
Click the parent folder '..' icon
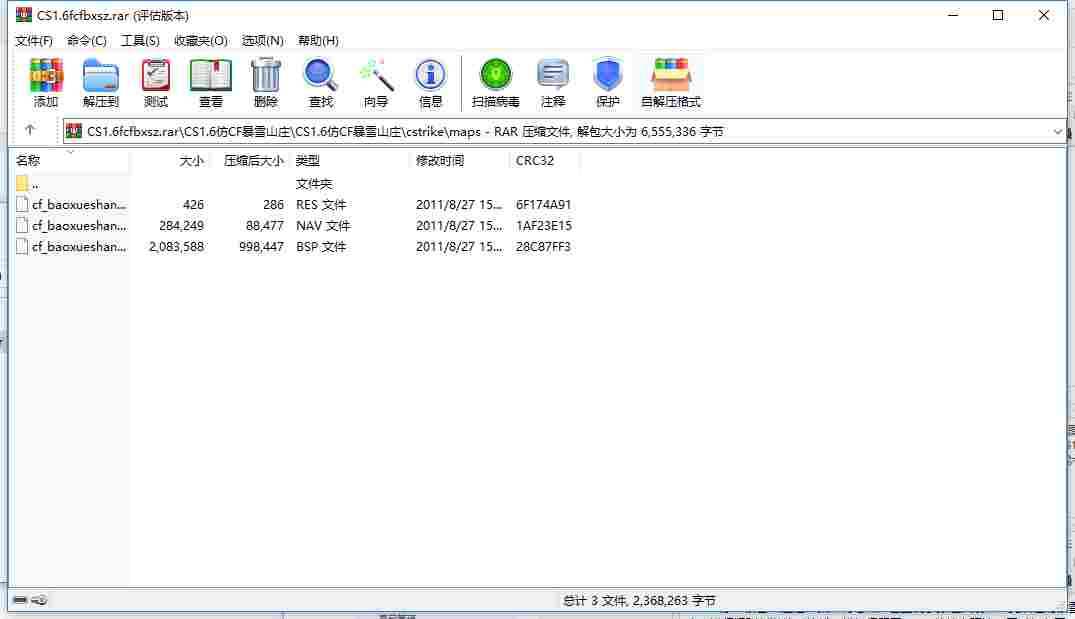(x=22, y=183)
